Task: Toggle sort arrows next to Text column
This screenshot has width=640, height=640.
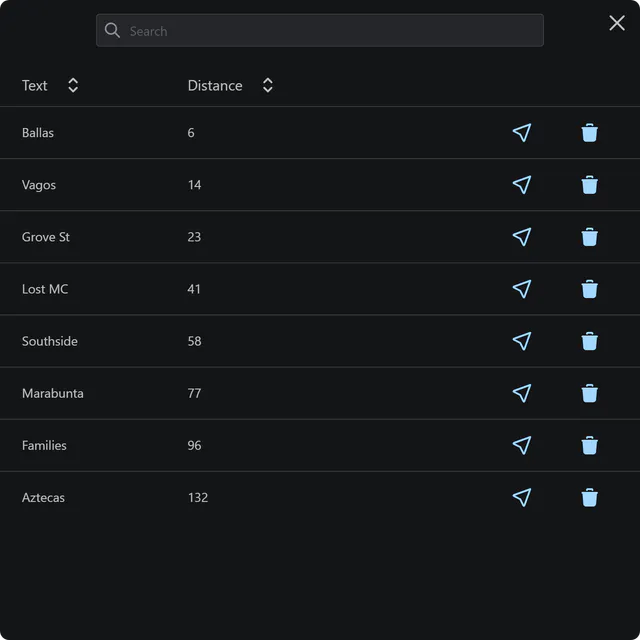Action: (73, 85)
